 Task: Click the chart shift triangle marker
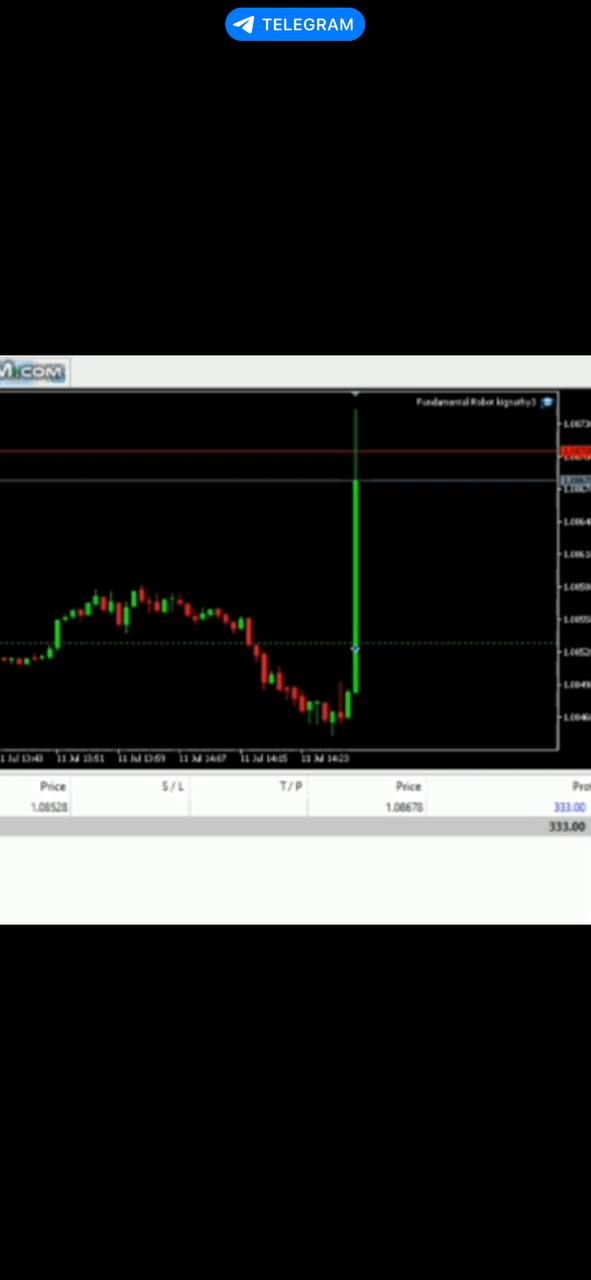pyautogui.click(x=355, y=395)
